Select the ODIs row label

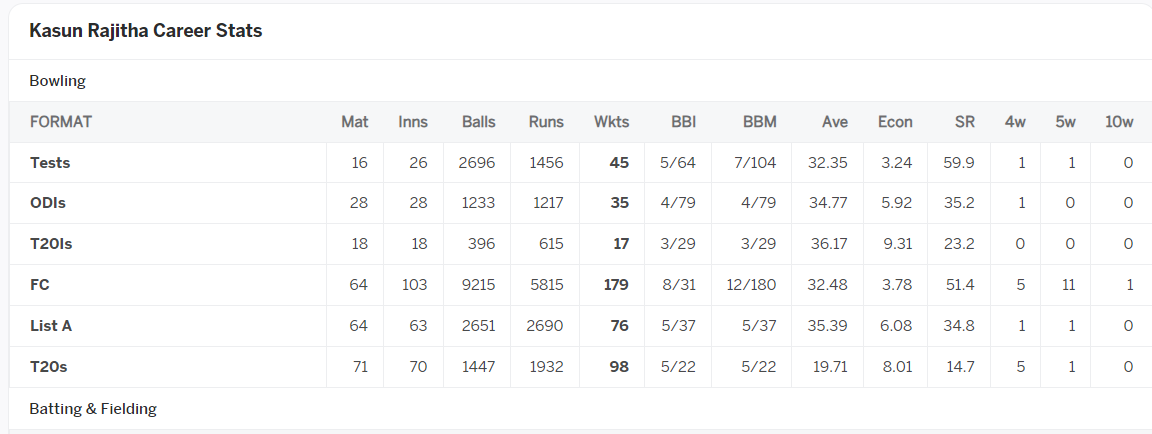click(48, 203)
